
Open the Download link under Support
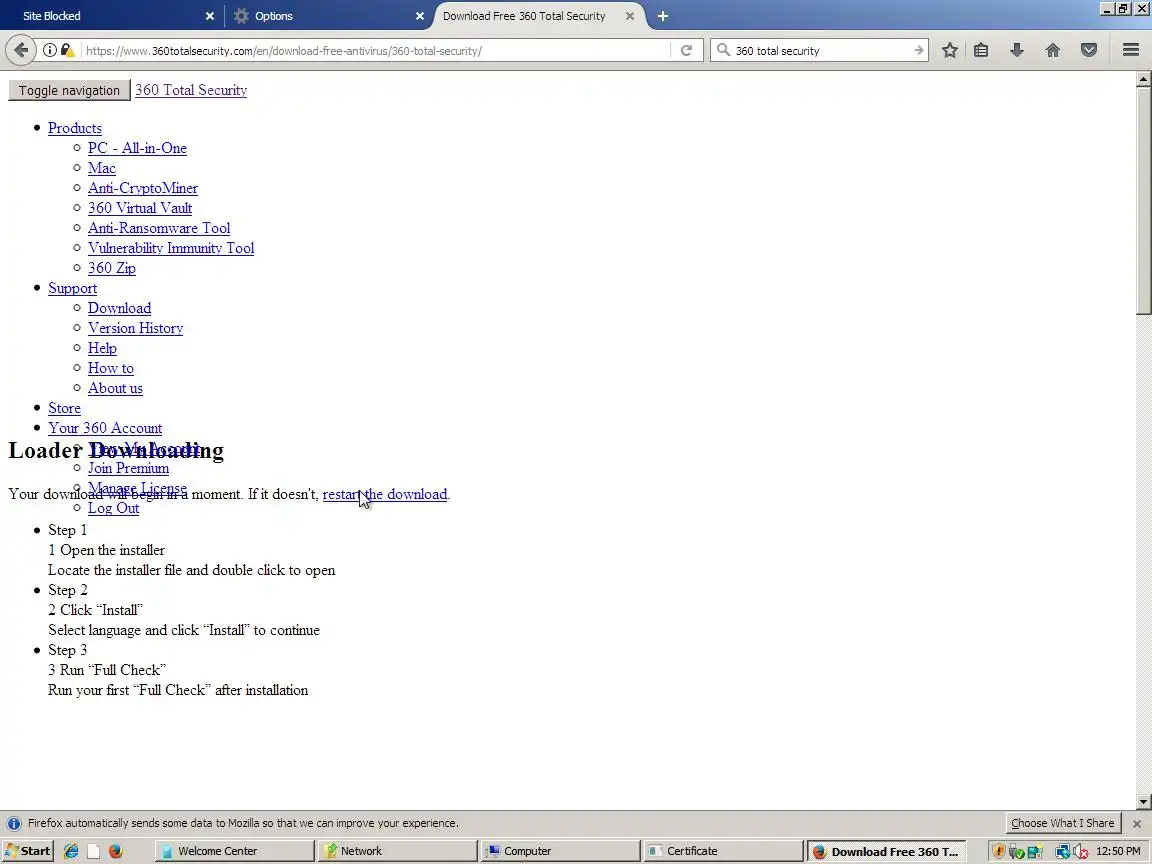click(x=120, y=308)
